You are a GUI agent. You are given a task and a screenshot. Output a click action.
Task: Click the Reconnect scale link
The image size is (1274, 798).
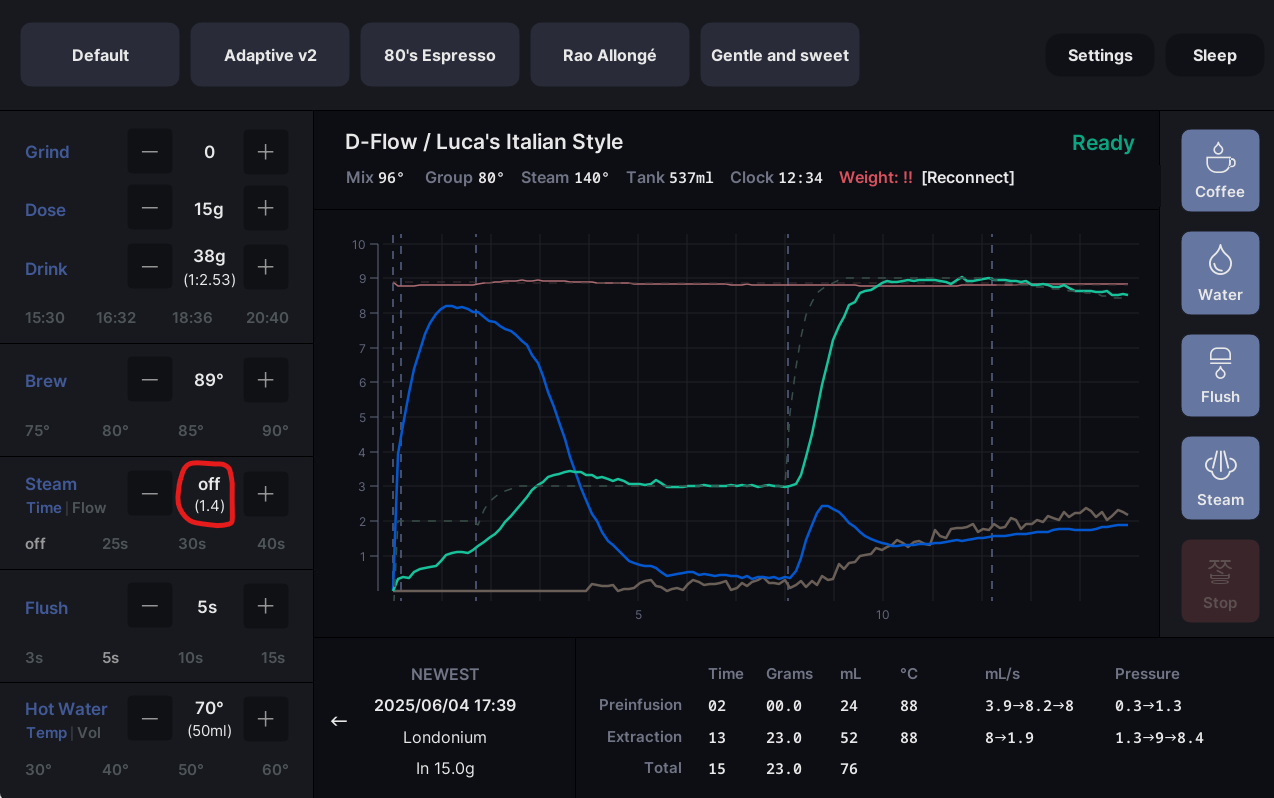968,177
